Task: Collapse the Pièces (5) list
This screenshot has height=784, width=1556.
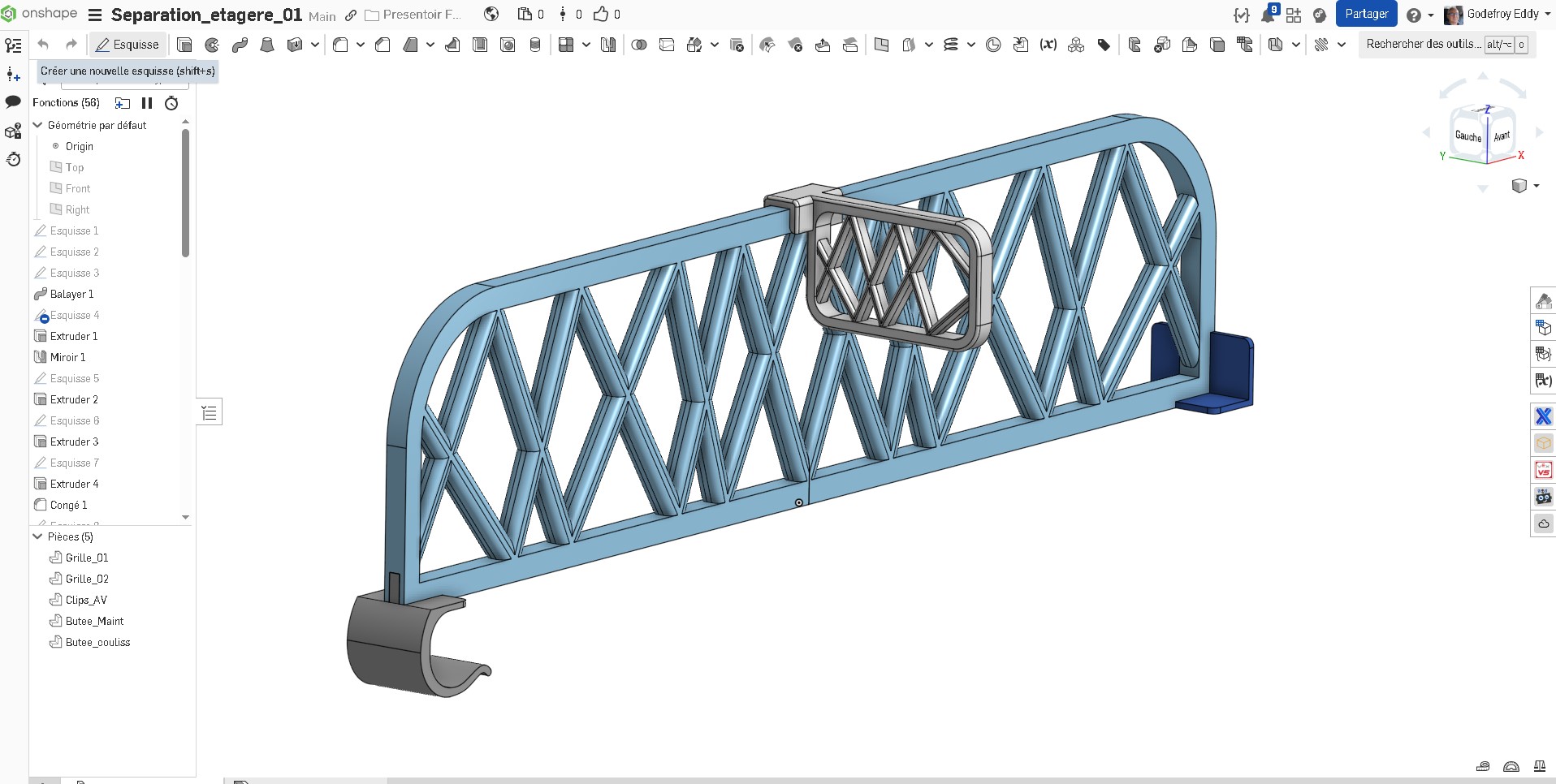Action: [37, 536]
